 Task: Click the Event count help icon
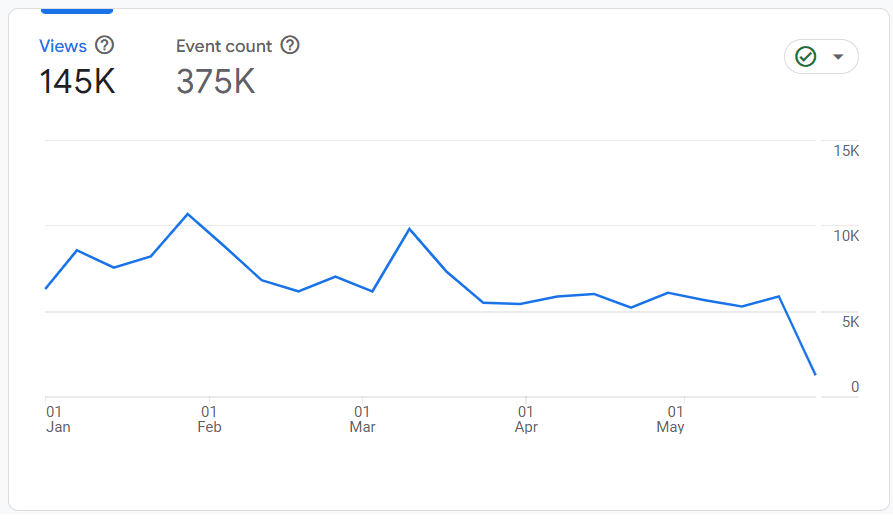(290, 45)
